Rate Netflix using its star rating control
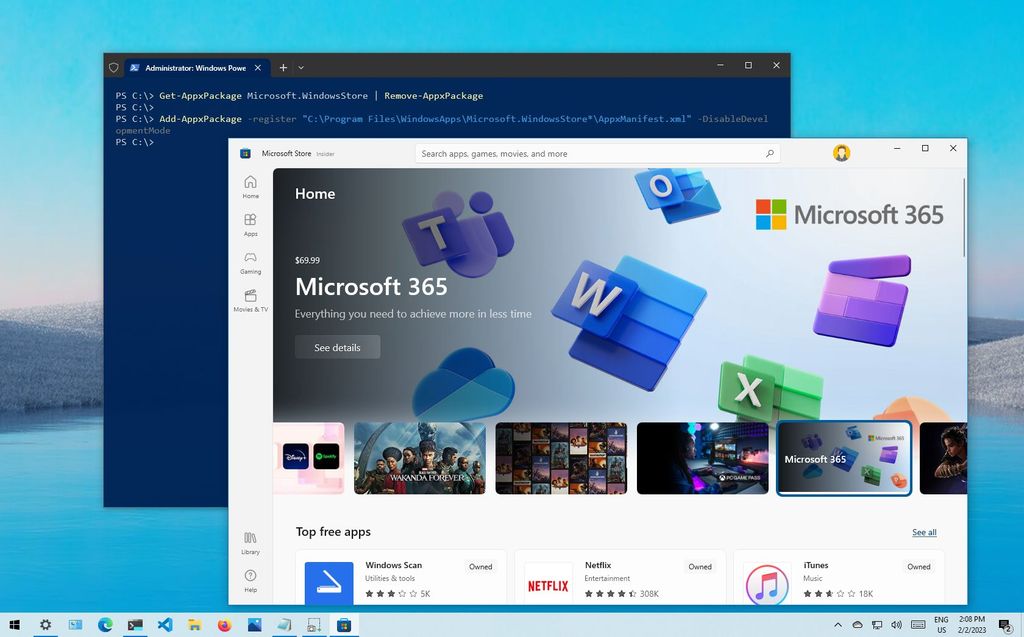 pyautogui.click(x=610, y=593)
